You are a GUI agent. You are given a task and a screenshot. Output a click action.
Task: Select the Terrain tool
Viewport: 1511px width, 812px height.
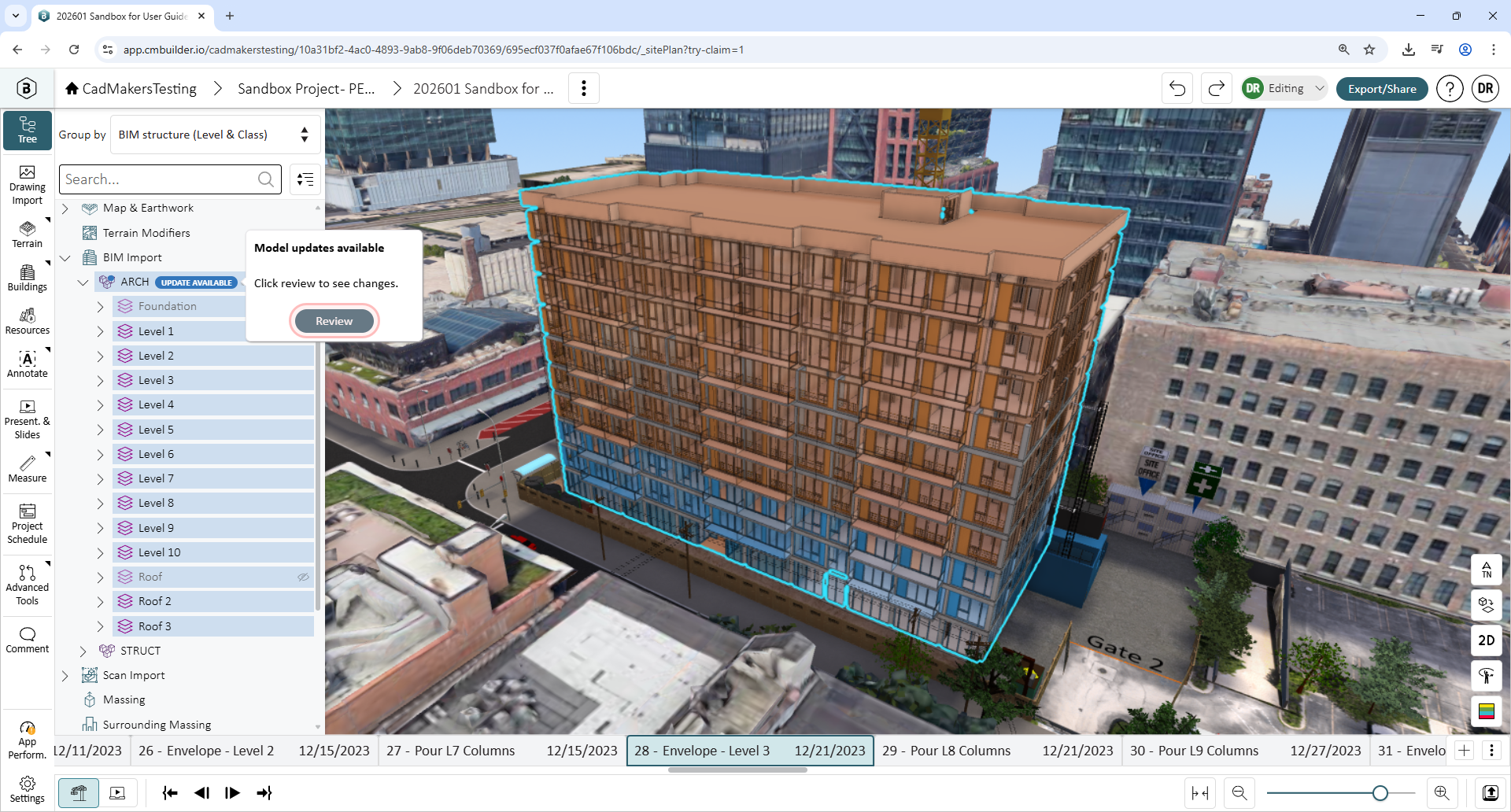pos(28,234)
